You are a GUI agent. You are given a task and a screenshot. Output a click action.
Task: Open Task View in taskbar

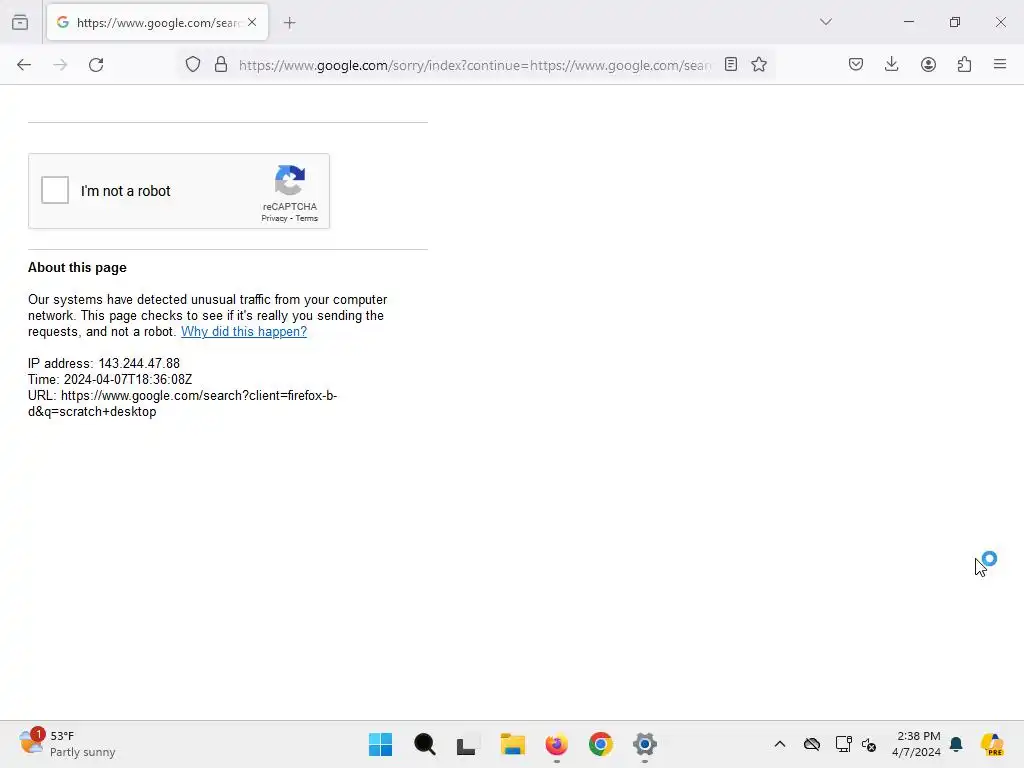[468, 744]
